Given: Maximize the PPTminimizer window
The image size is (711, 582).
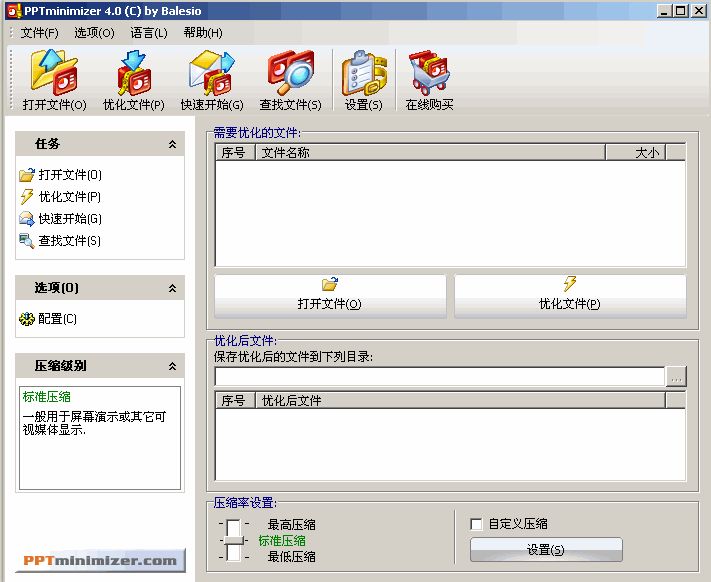Looking at the screenshot, I should click(x=681, y=11).
